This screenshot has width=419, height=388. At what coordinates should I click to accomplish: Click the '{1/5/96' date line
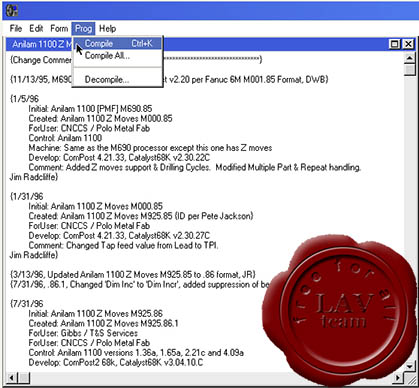click(x=24, y=99)
